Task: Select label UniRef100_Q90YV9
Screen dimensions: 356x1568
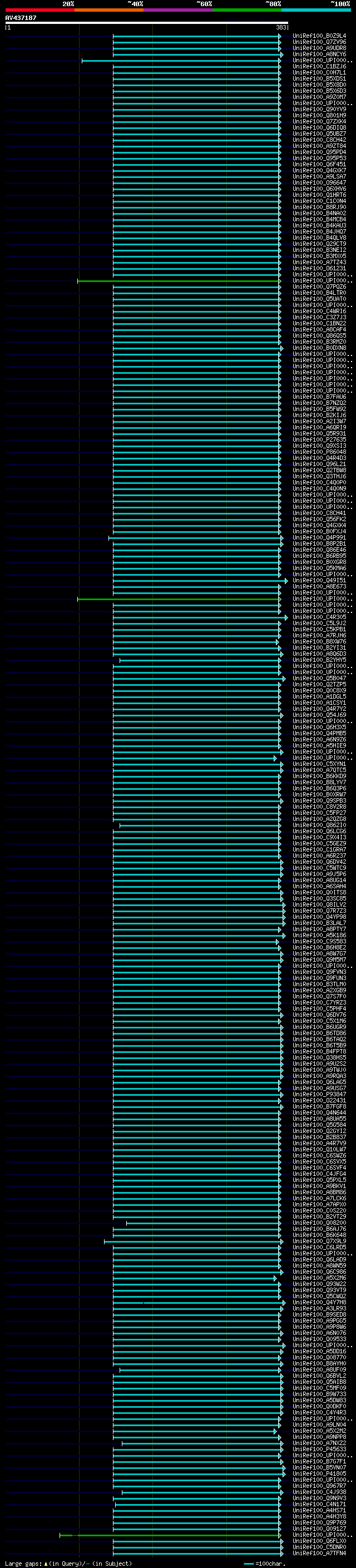Action: click(x=319, y=109)
